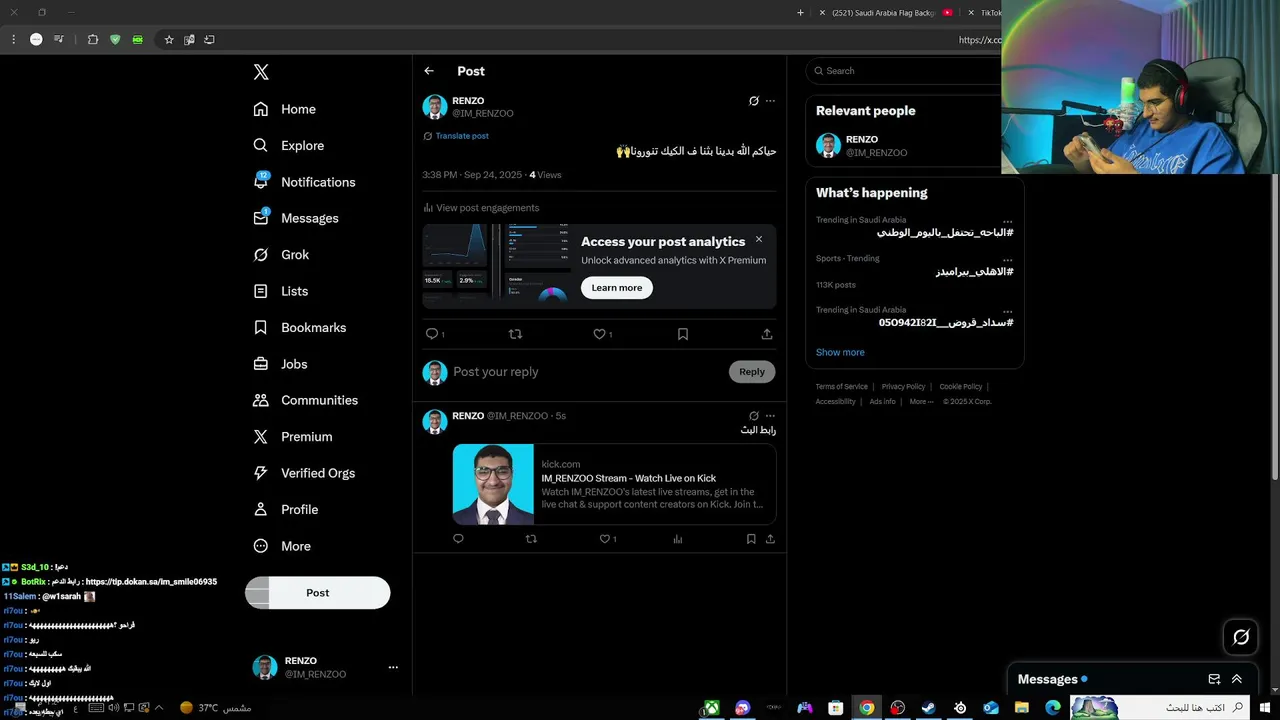Screen dimensions: 1280x720
Task: Share the main post
Action: pyautogui.click(x=767, y=334)
